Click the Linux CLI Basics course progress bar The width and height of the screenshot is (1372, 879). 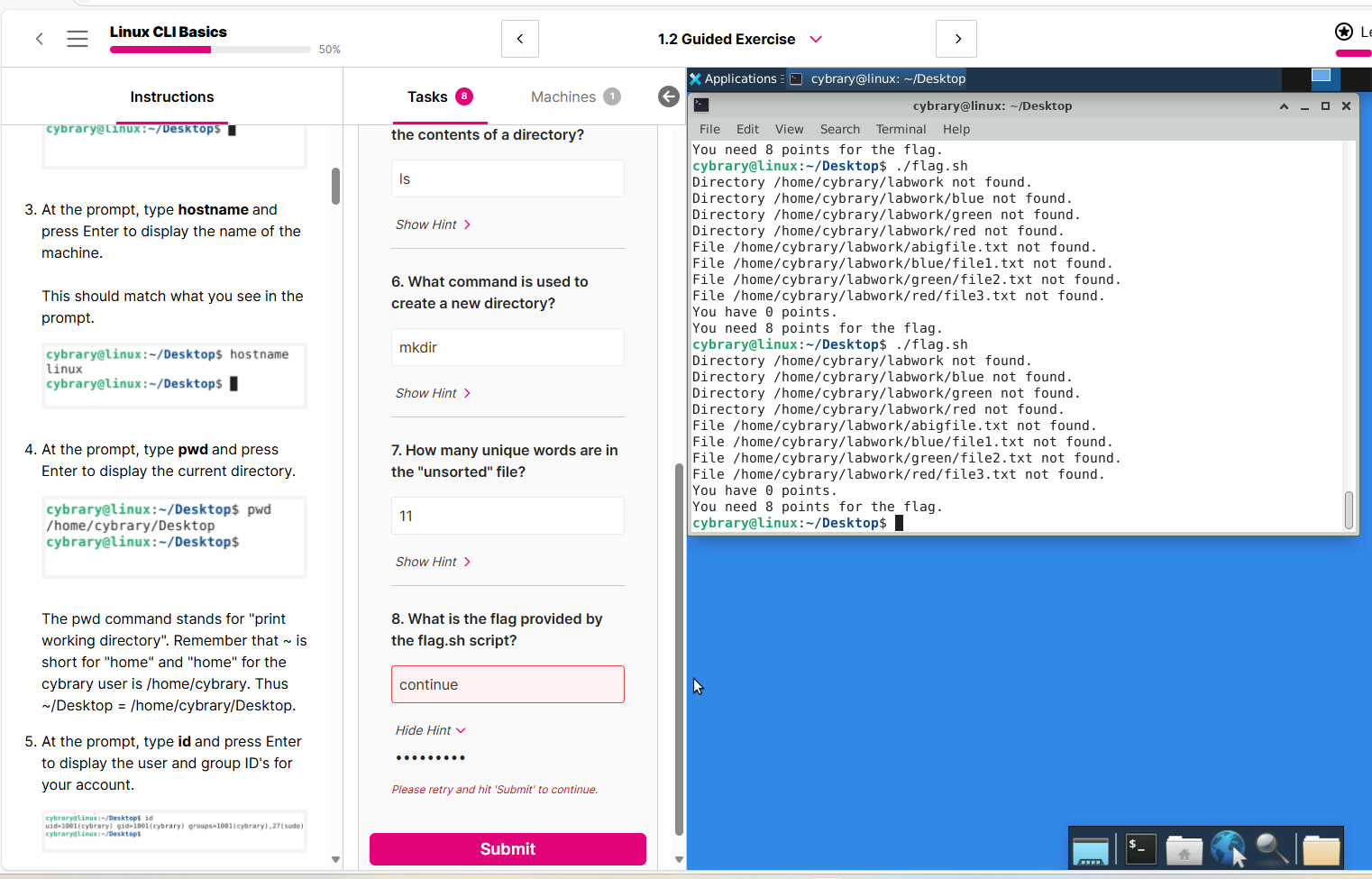point(210,50)
